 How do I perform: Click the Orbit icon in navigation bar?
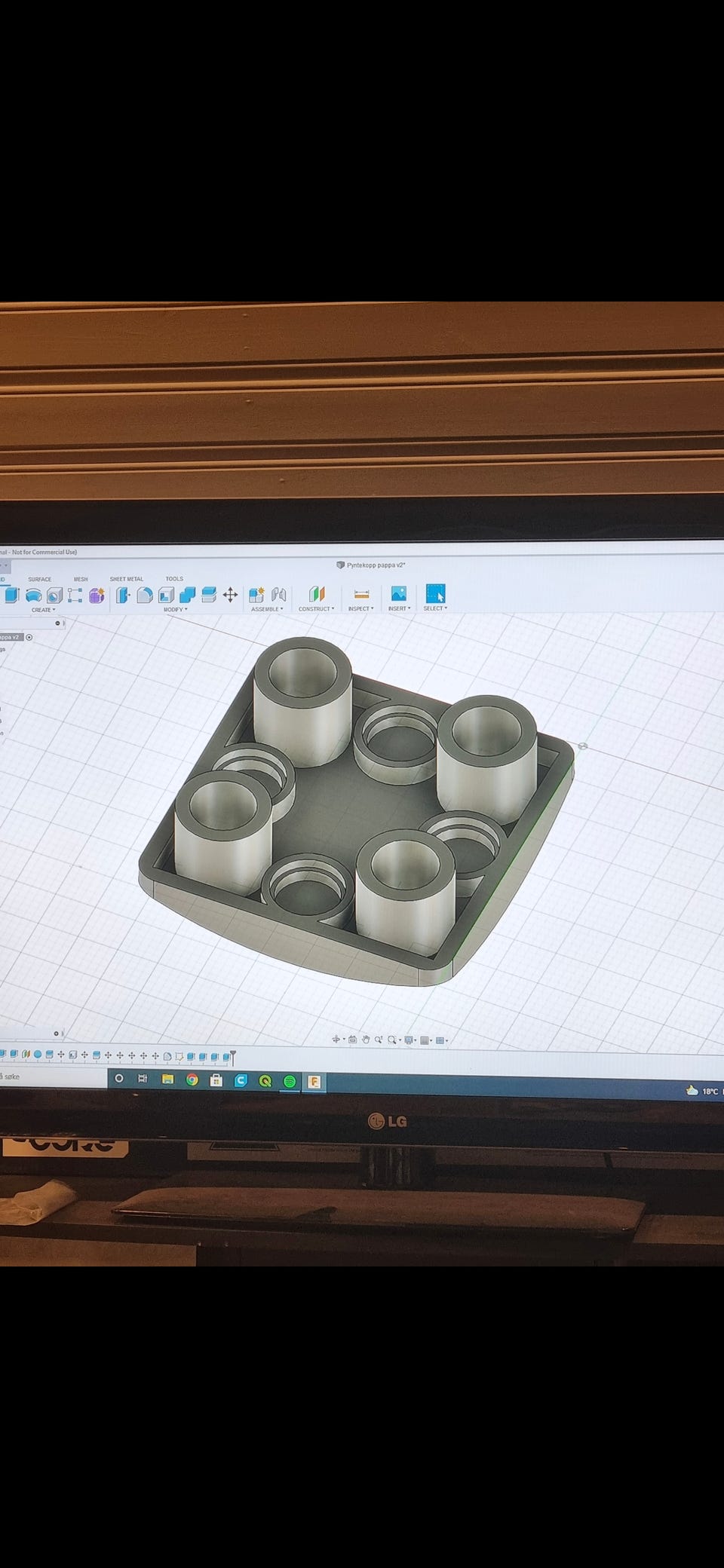point(336,1040)
